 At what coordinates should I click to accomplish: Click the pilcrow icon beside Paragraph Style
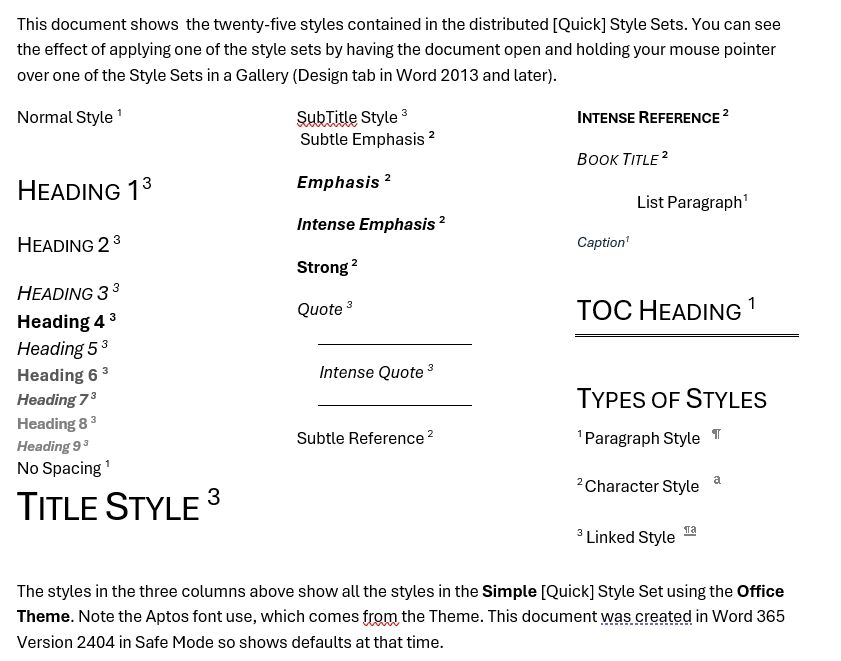tap(716, 434)
